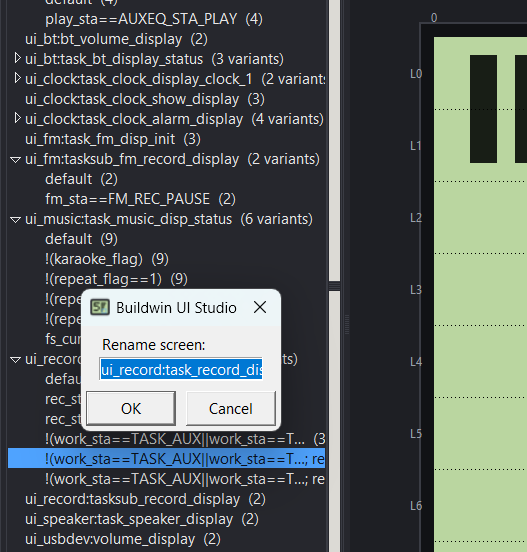Click the L2 row label
Screen dimensions: 527x552
(x=416, y=218)
